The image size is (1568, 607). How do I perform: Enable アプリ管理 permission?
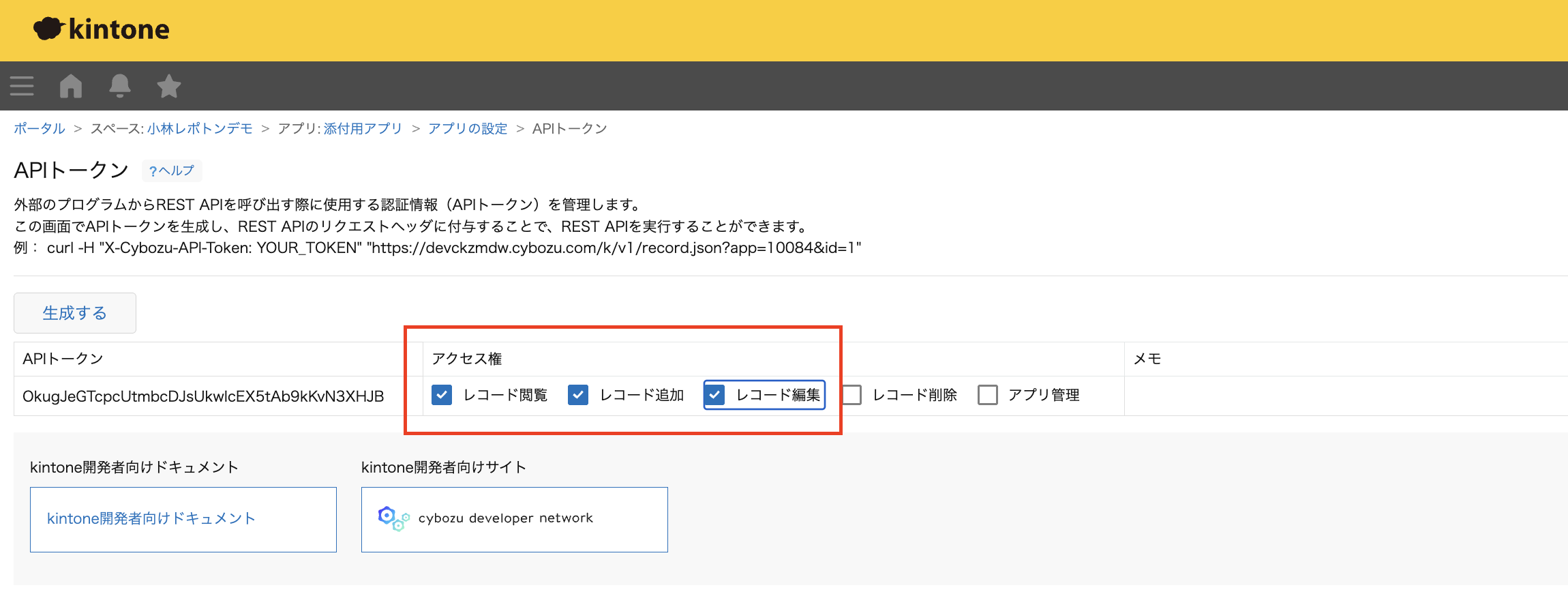pyautogui.click(x=988, y=395)
